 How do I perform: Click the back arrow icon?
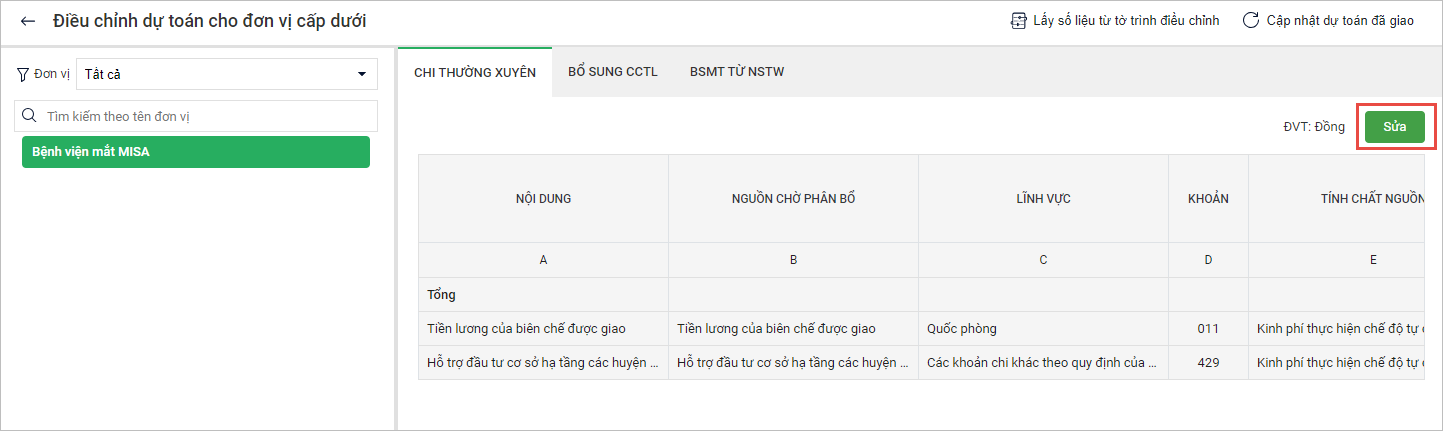[x=28, y=21]
